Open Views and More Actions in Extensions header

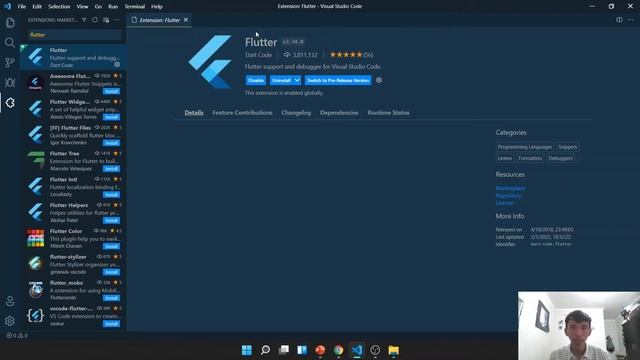pos(117,20)
